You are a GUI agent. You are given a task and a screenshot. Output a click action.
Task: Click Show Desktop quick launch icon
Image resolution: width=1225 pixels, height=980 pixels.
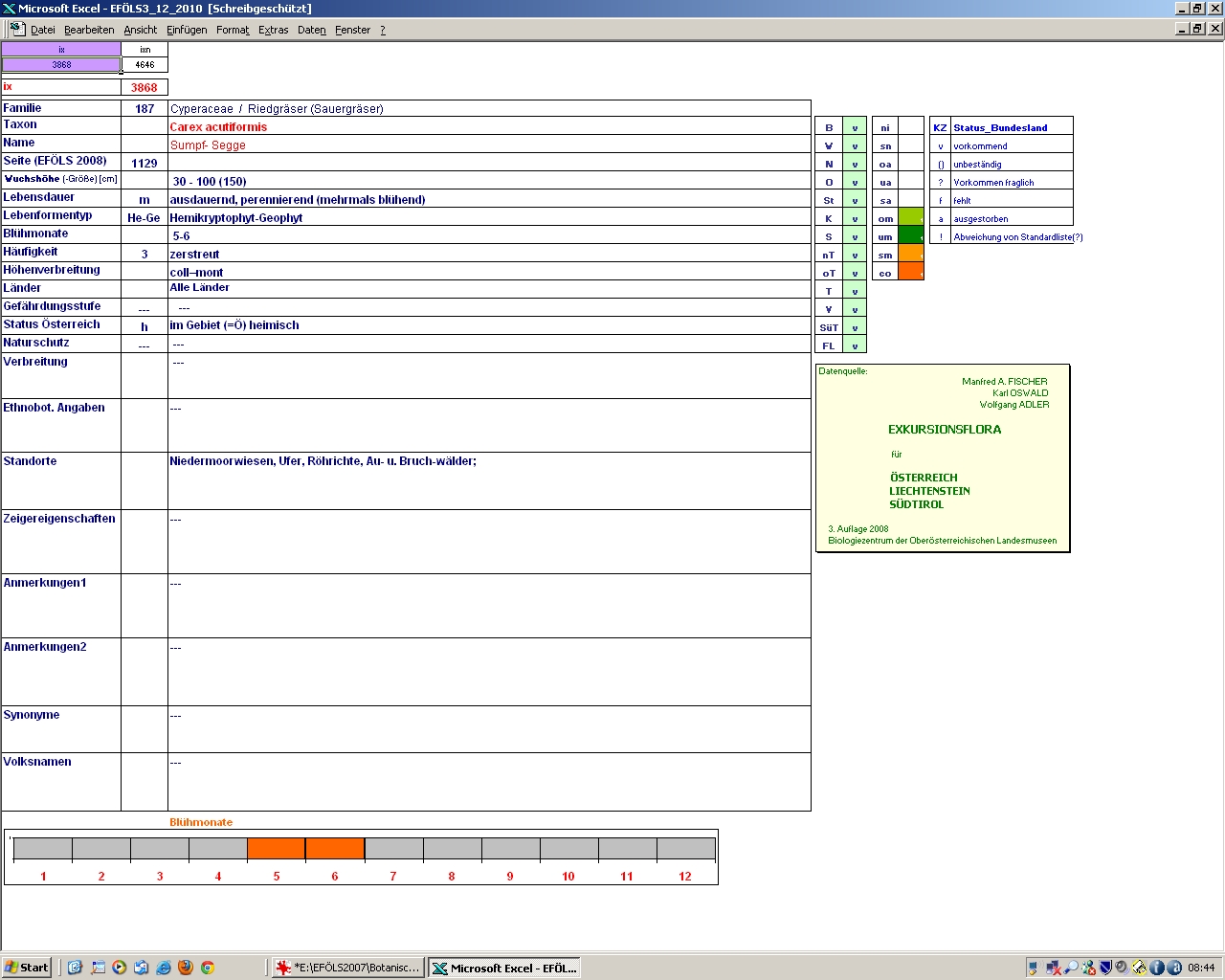click(98, 968)
